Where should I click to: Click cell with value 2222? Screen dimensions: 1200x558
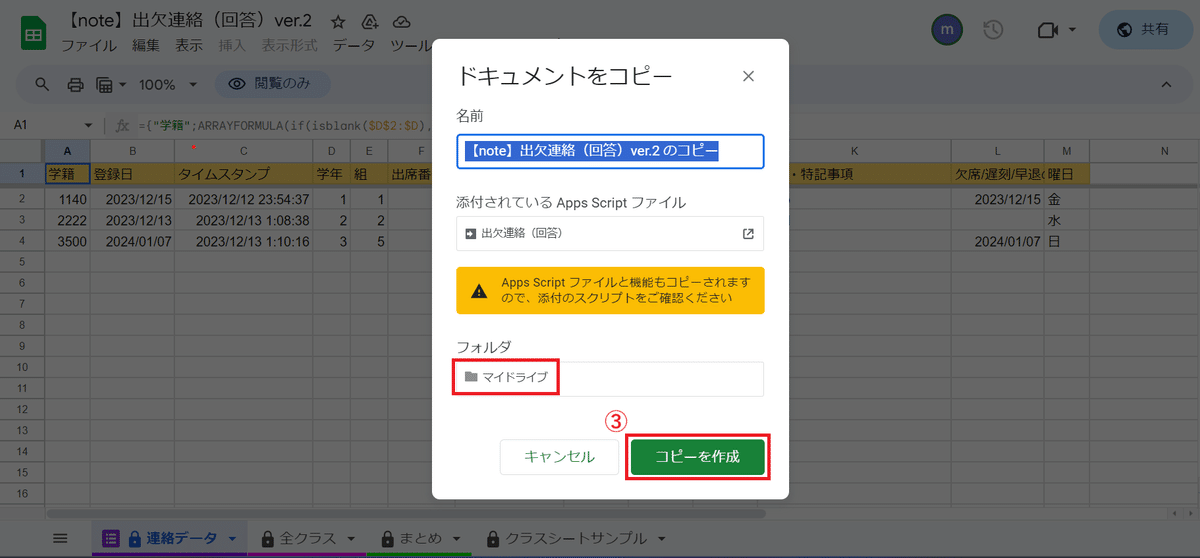67,220
